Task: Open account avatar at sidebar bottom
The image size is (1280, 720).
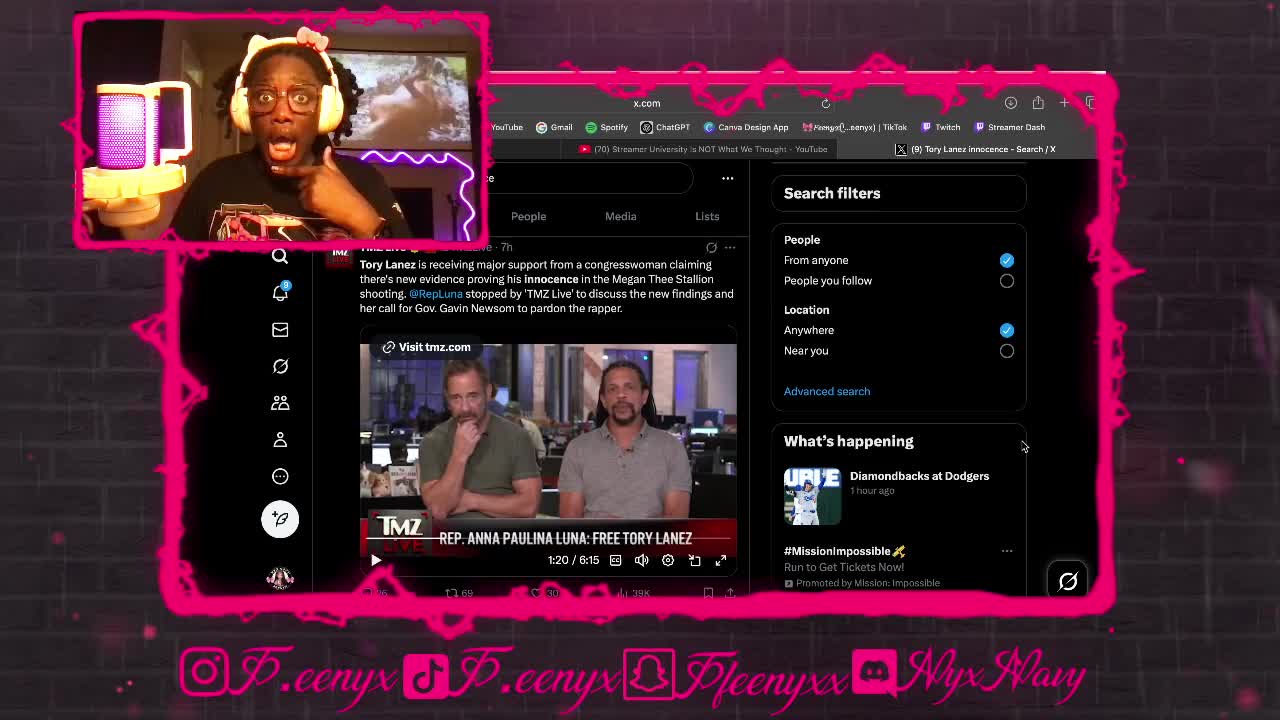Action: pos(280,578)
